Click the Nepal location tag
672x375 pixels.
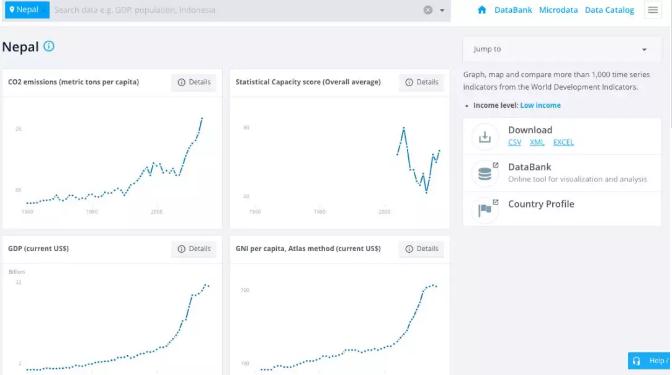click(27, 10)
